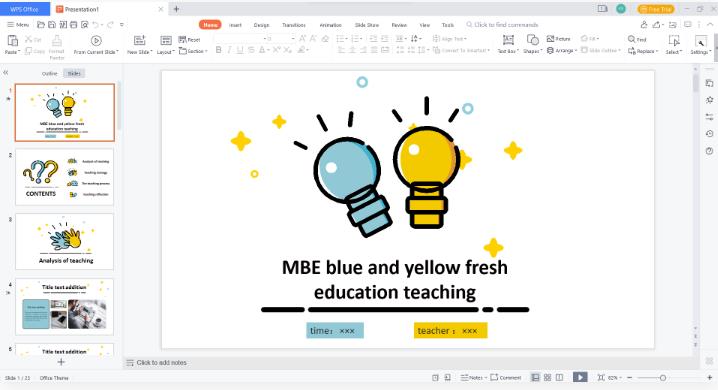Click the user avatar icon
Screen dimensions: 718x390
tap(621, 9)
